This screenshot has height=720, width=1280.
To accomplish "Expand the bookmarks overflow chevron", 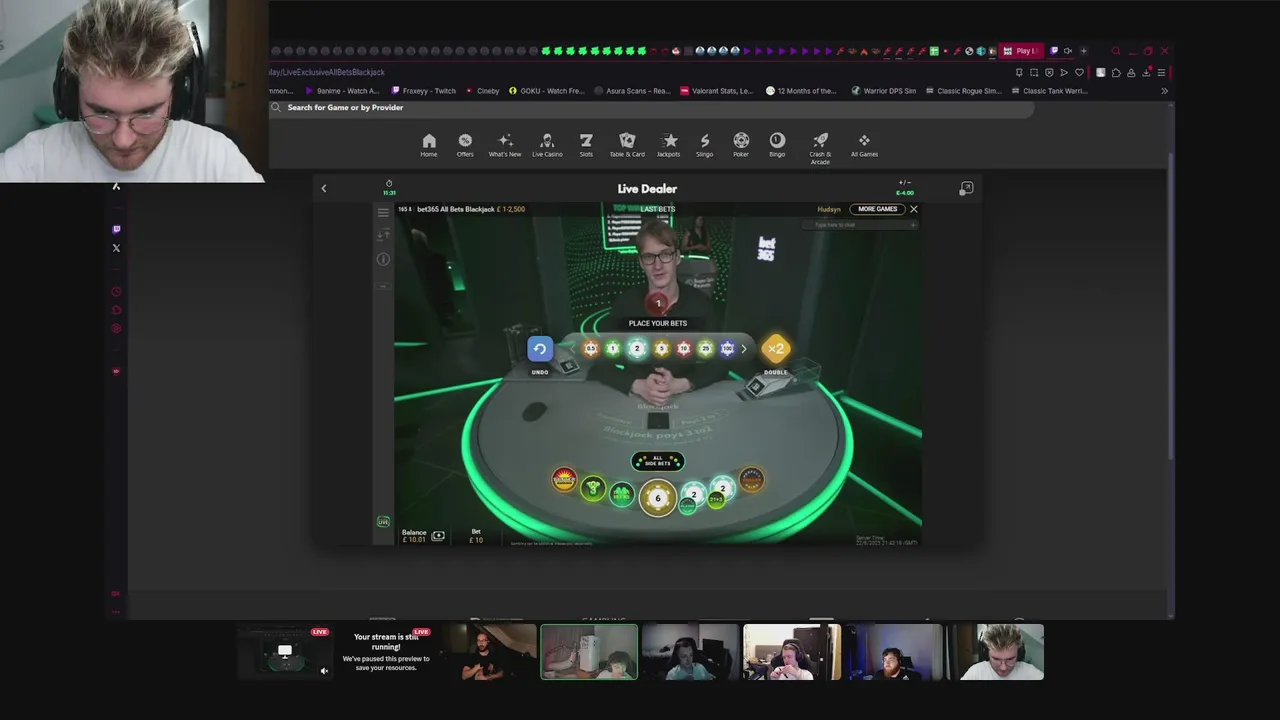I will tap(1164, 91).
